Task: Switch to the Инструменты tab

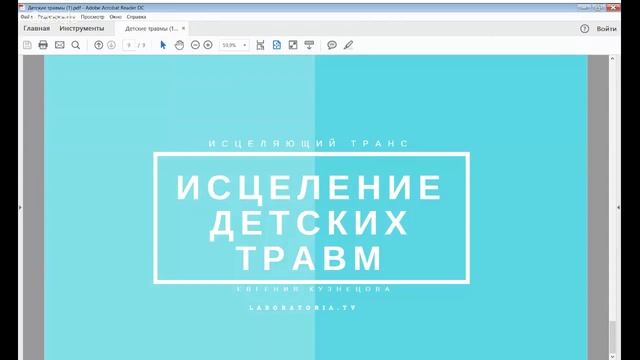Action: 82,29
